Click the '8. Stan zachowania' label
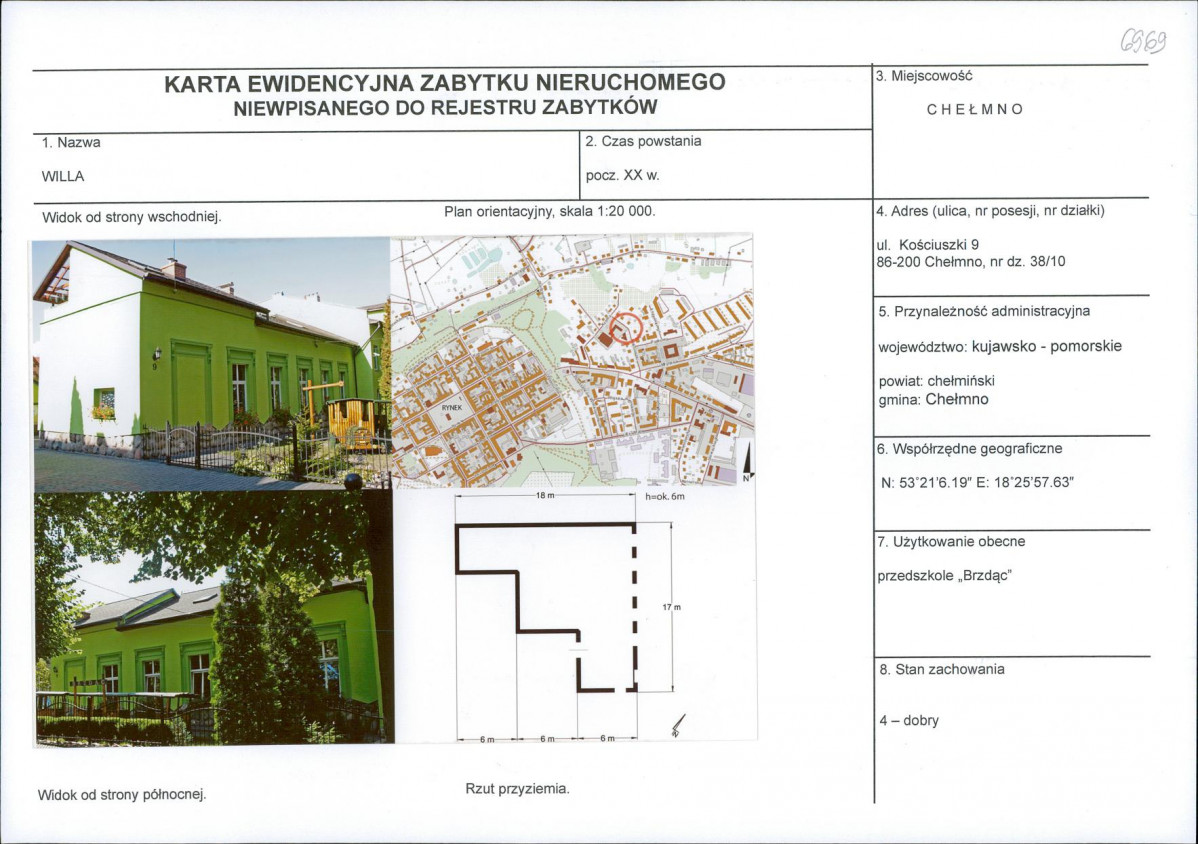 pyautogui.click(x=941, y=670)
